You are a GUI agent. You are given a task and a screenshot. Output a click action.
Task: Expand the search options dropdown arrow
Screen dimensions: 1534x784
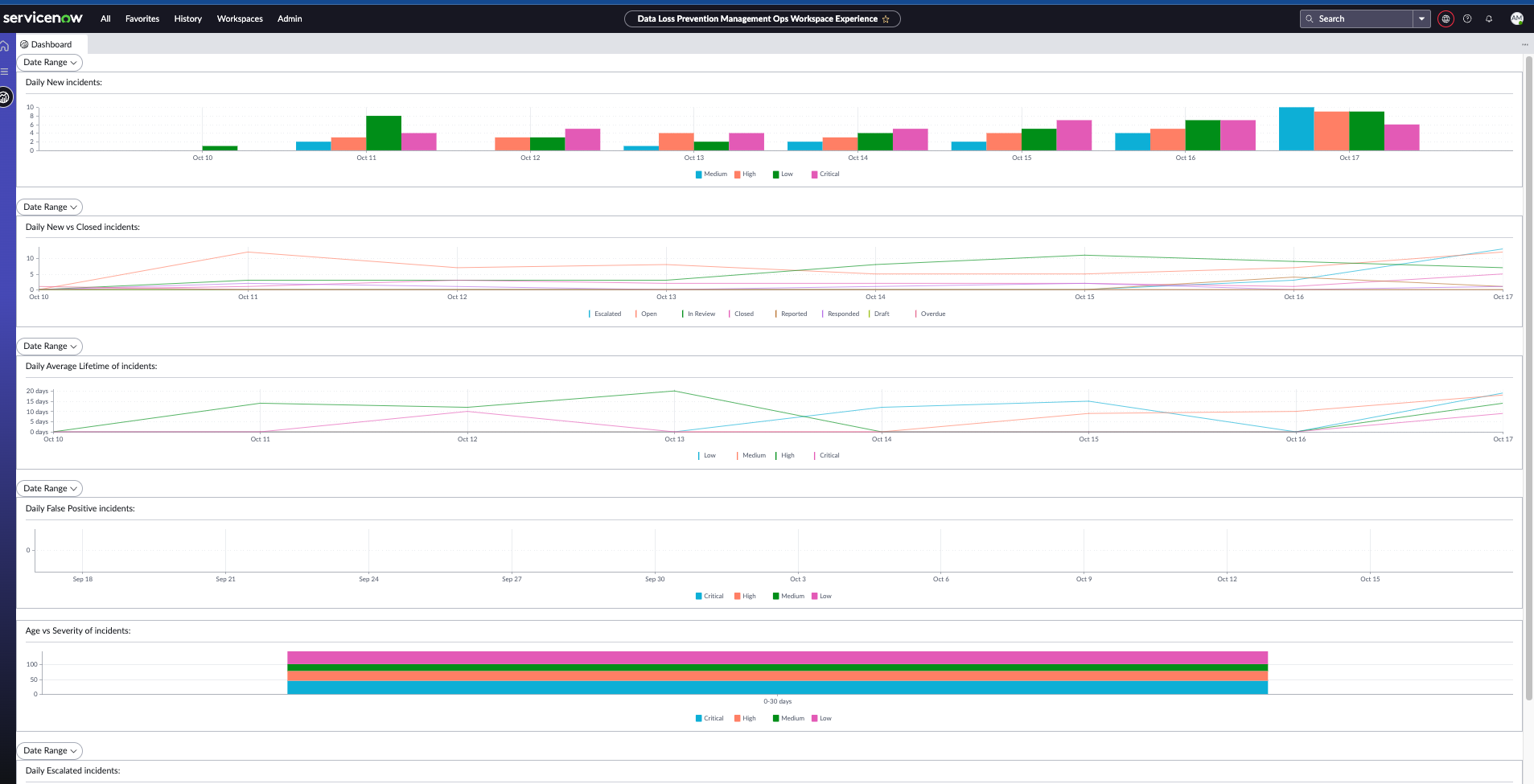pyautogui.click(x=1421, y=18)
